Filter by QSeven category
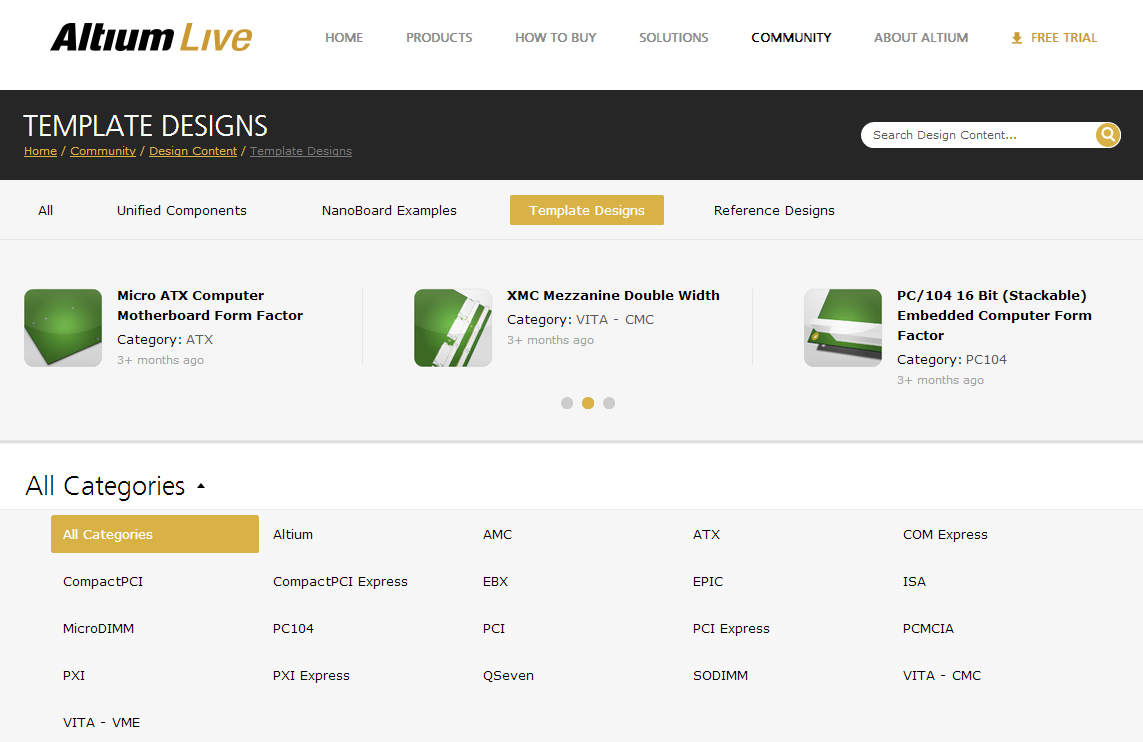 tap(508, 676)
